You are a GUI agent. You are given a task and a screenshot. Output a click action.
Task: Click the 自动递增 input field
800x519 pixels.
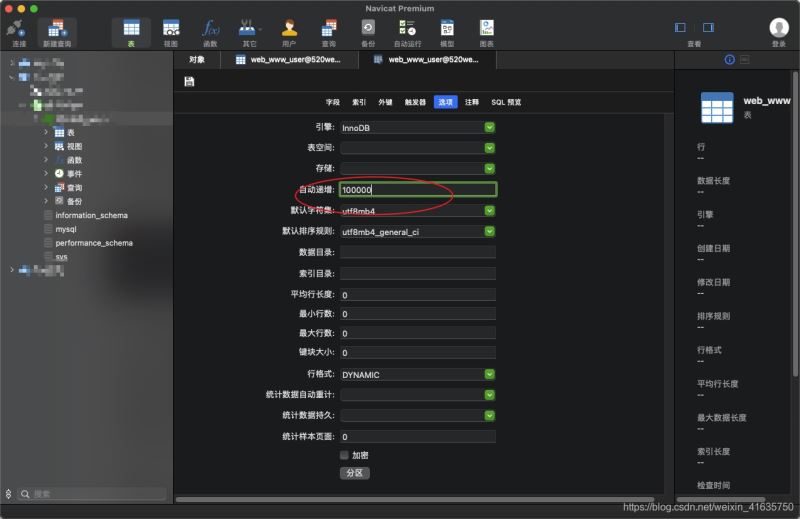pos(417,189)
